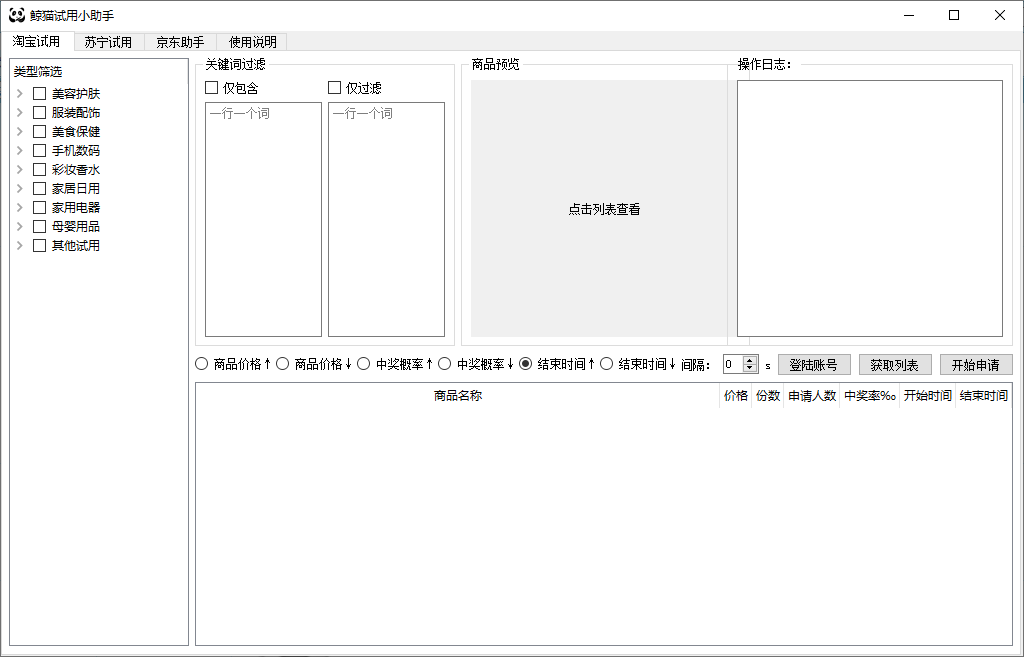Check the 手机数码 category checkbox
Screen dimensions: 1024x657
pos(39,150)
